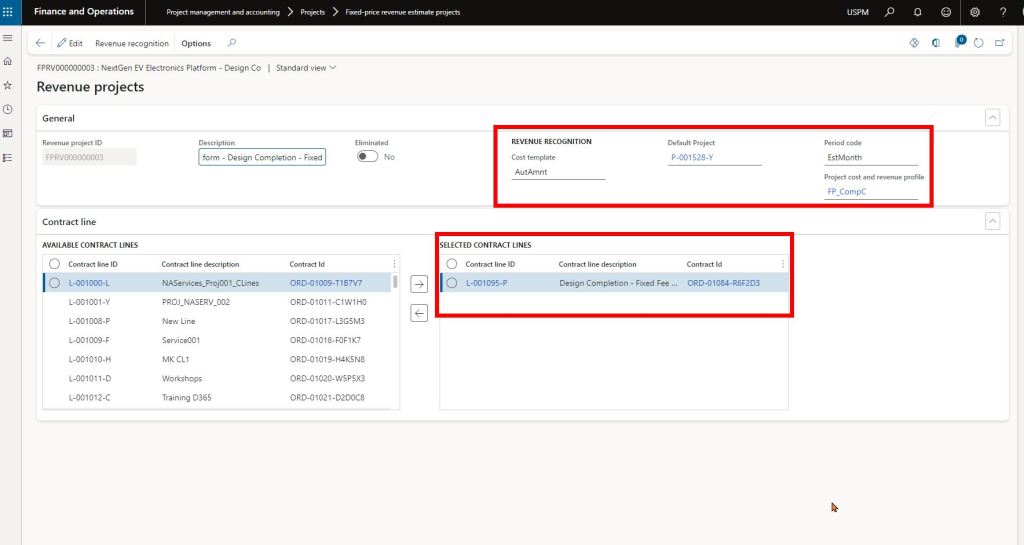Collapse the Contract line section
The height and width of the screenshot is (545, 1024).
coord(992,221)
